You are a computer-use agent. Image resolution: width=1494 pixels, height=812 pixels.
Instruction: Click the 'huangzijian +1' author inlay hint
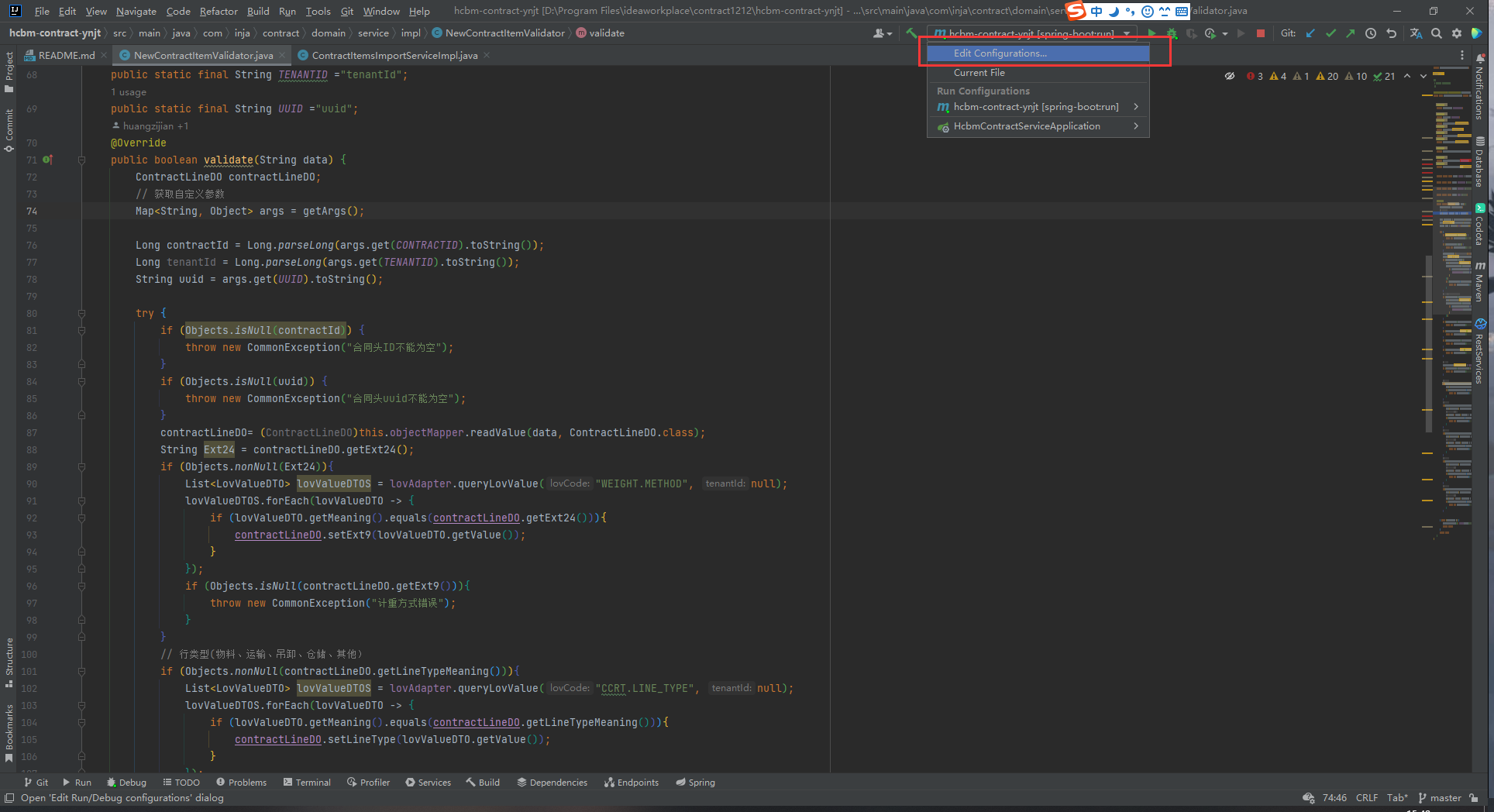(x=150, y=126)
